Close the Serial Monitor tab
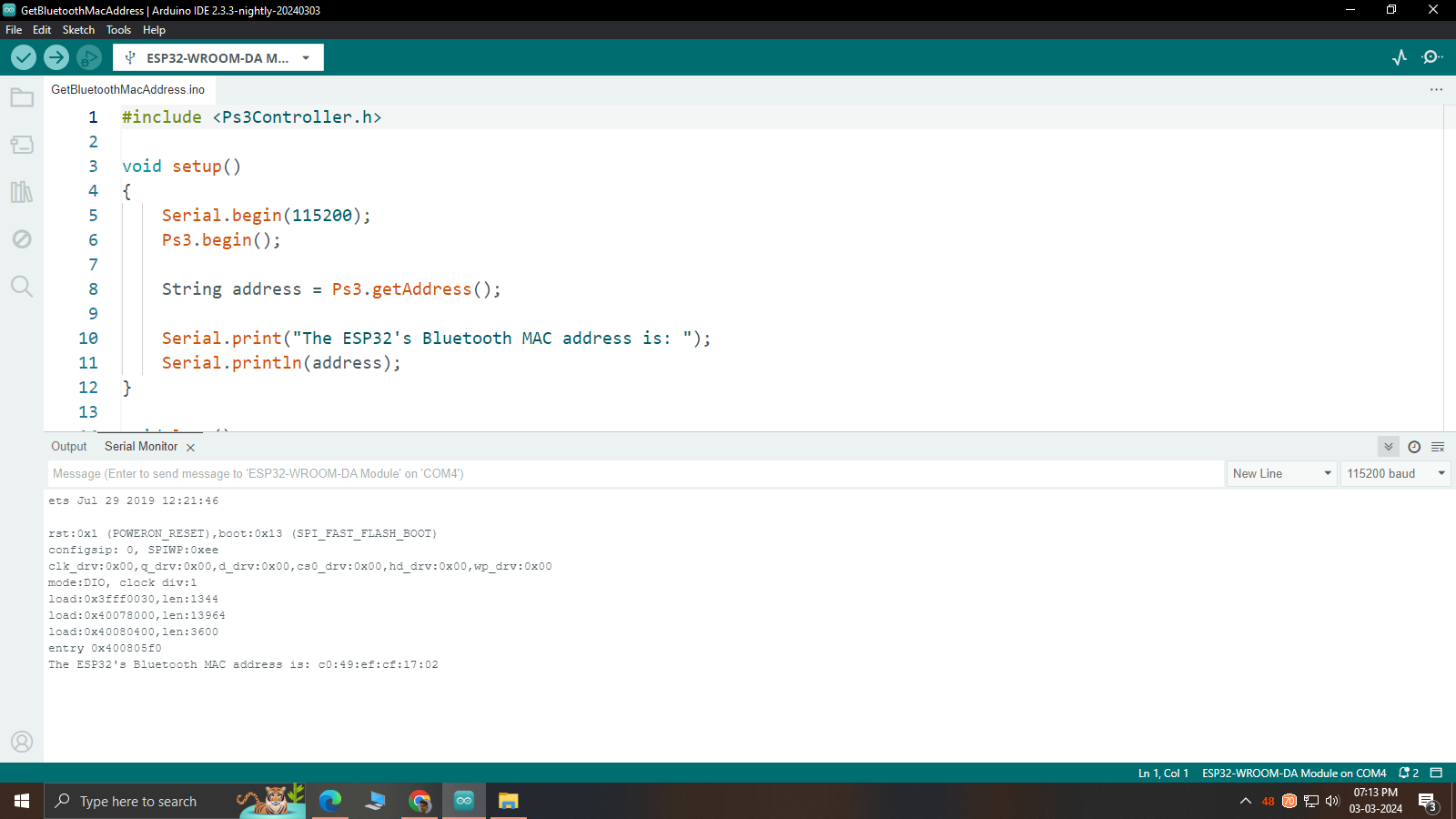Screen dimensions: 1456x819 pyautogui.click(x=190, y=448)
